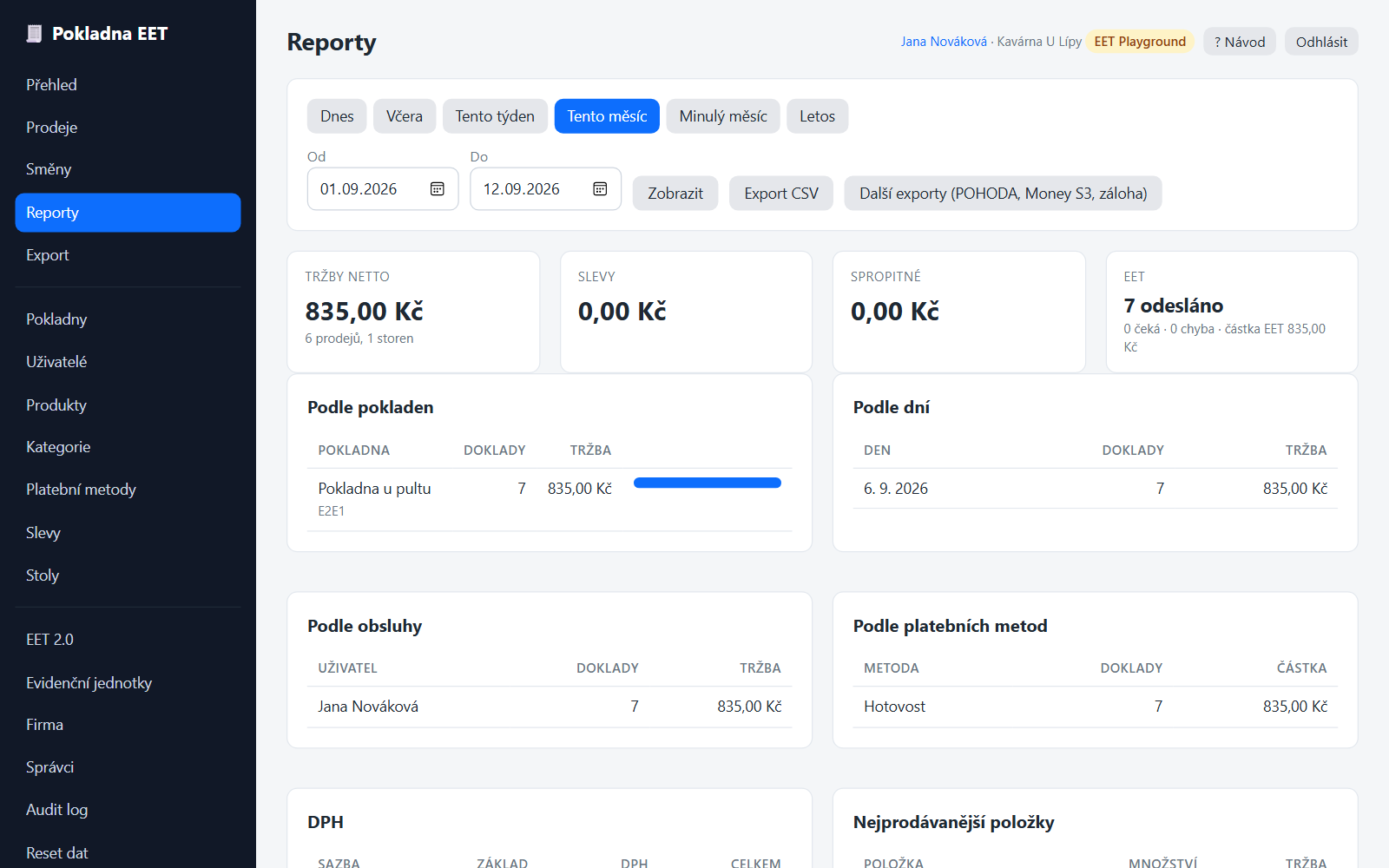The image size is (1389, 868).
Task: Click the Export CSV button
Action: pos(781,194)
